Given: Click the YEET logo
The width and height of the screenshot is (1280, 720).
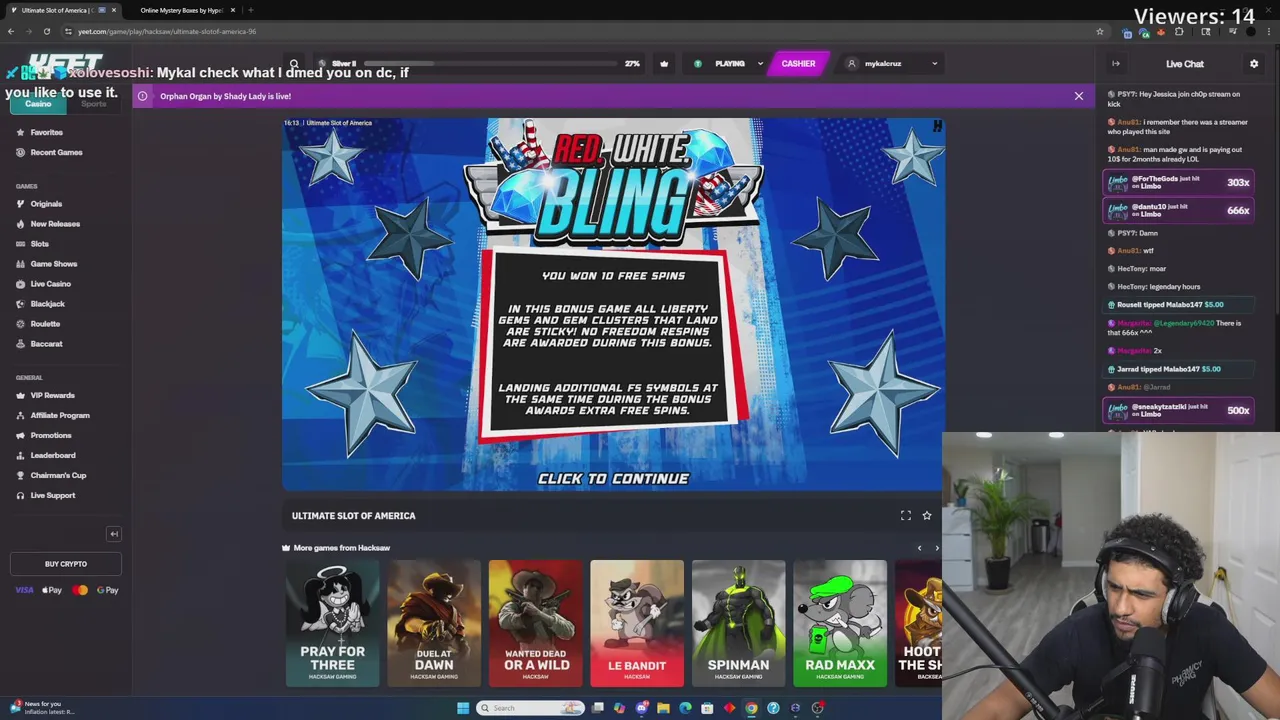Looking at the screenshot, I should click(x=66, y=62).
